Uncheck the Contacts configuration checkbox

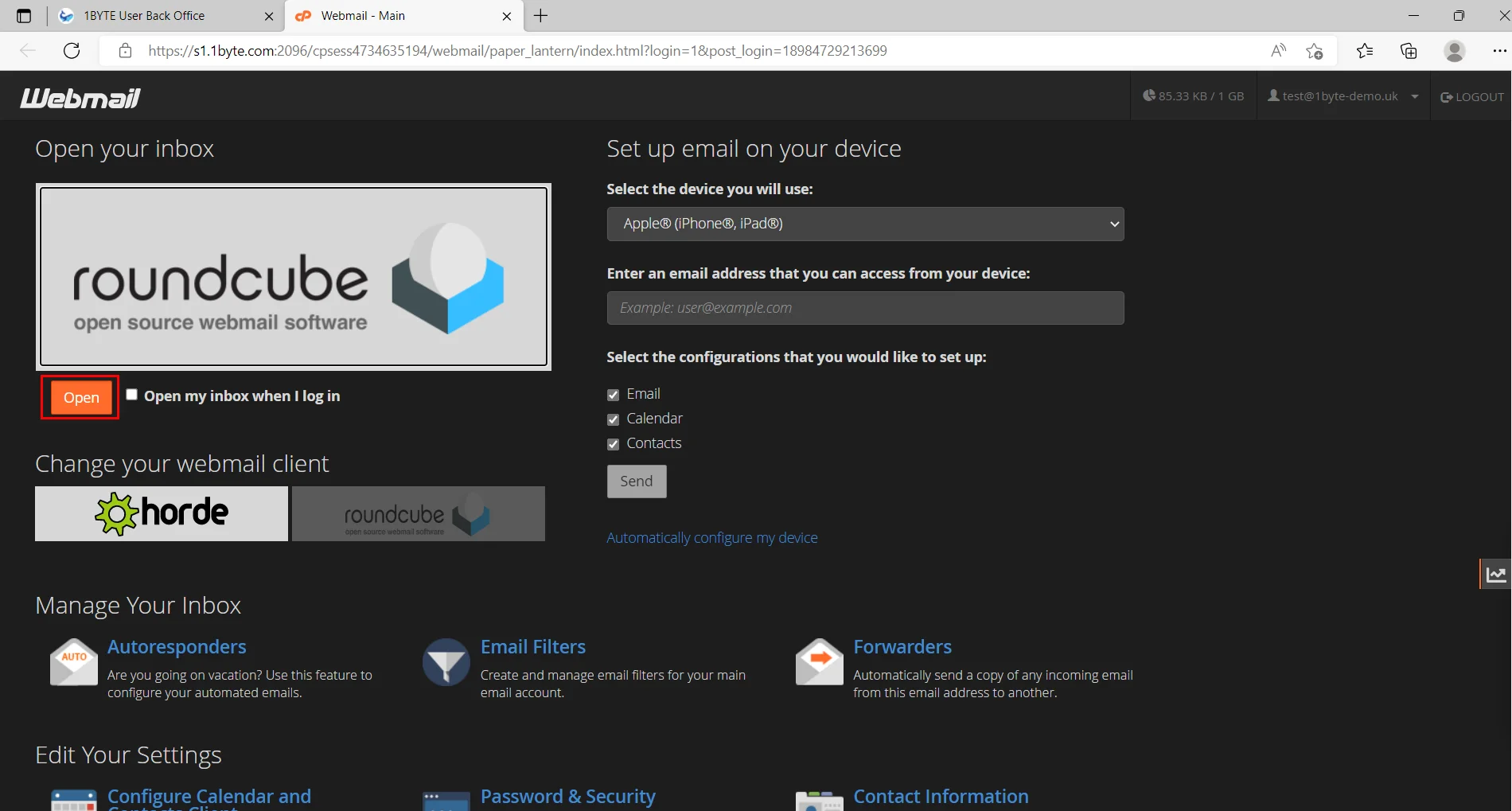pyautogui.click(x=613, y=444)
